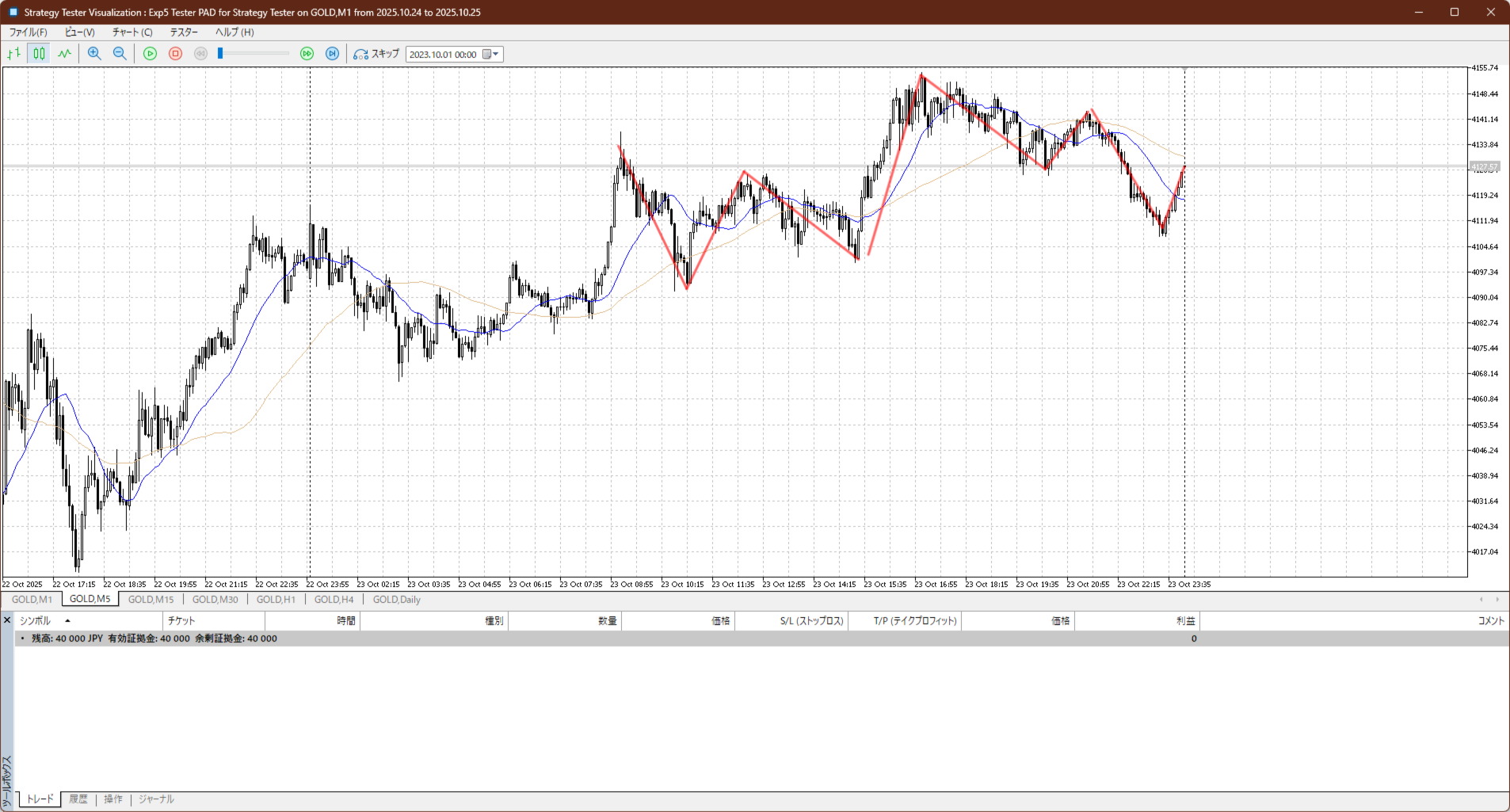Select the candlestick chart icon
The width and height of the screenshot is (1510, 812).
coord(39,54)
